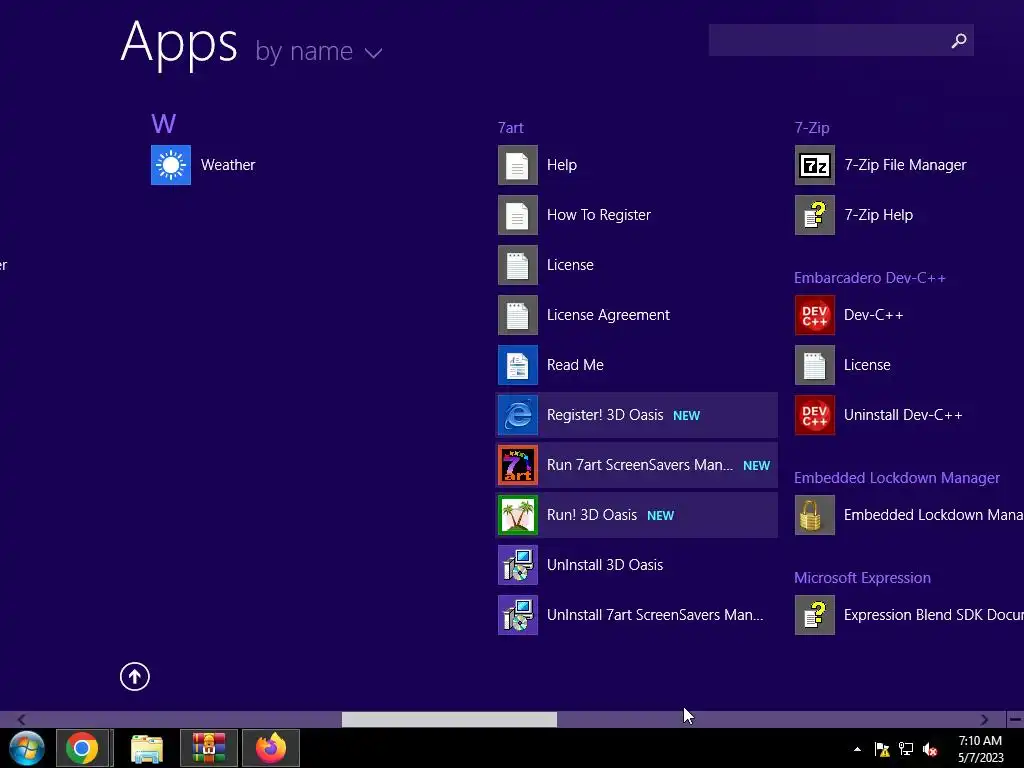The width and height of the screenshot is (1024, 768).
Task: Open the Read Me file icon
Action: (517, 364)
